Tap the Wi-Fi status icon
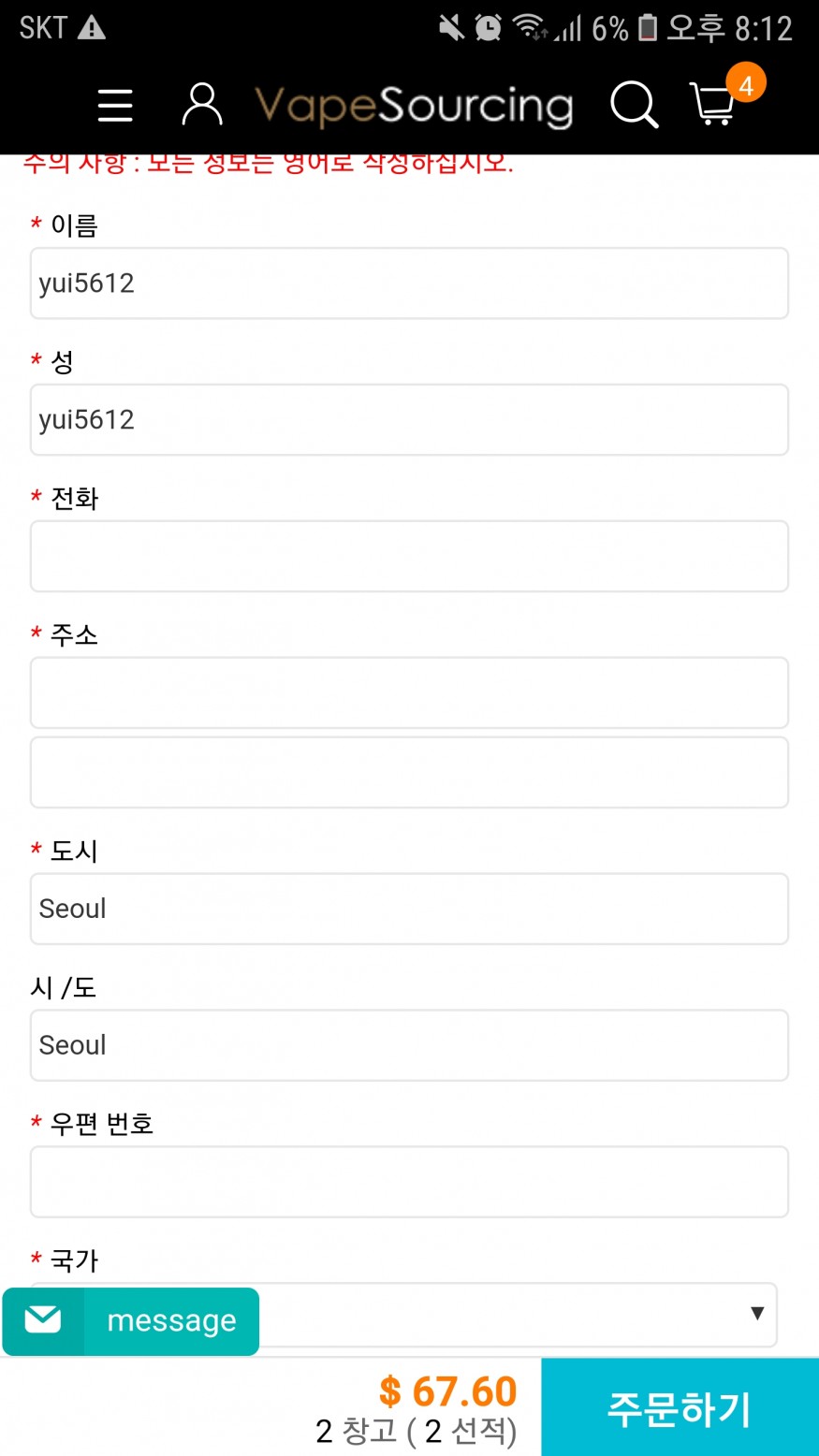This screenshot has width=819, height=1456. click(x=530, y=28)
